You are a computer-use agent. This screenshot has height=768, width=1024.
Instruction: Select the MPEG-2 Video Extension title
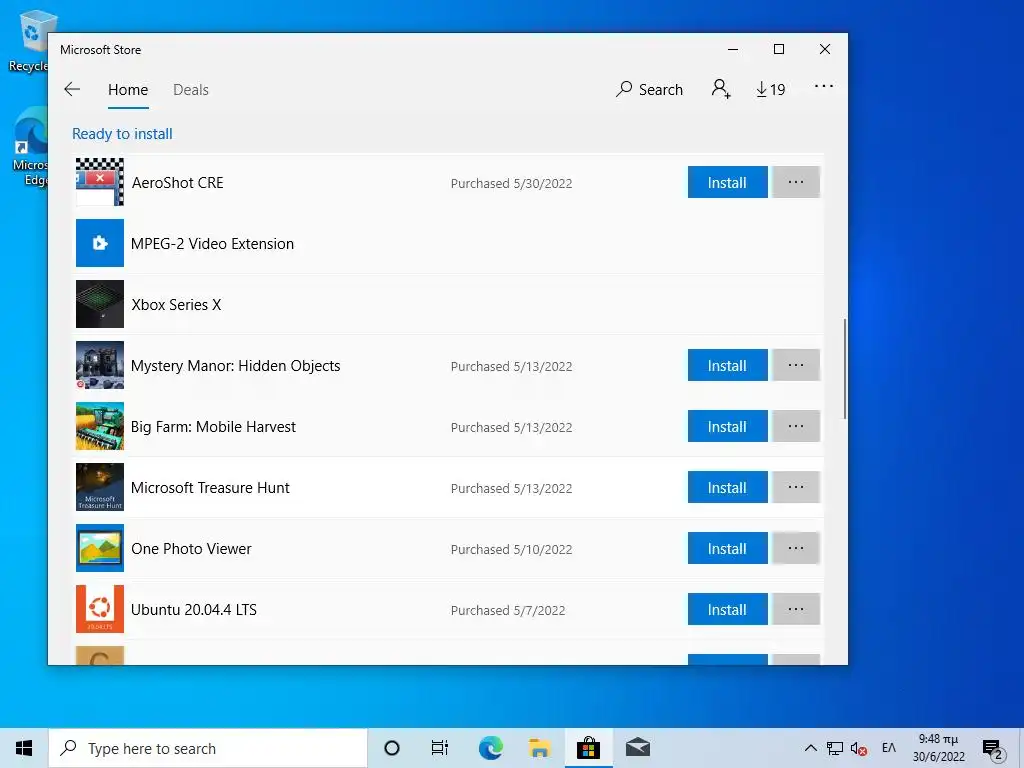click(x=212, y=244)
